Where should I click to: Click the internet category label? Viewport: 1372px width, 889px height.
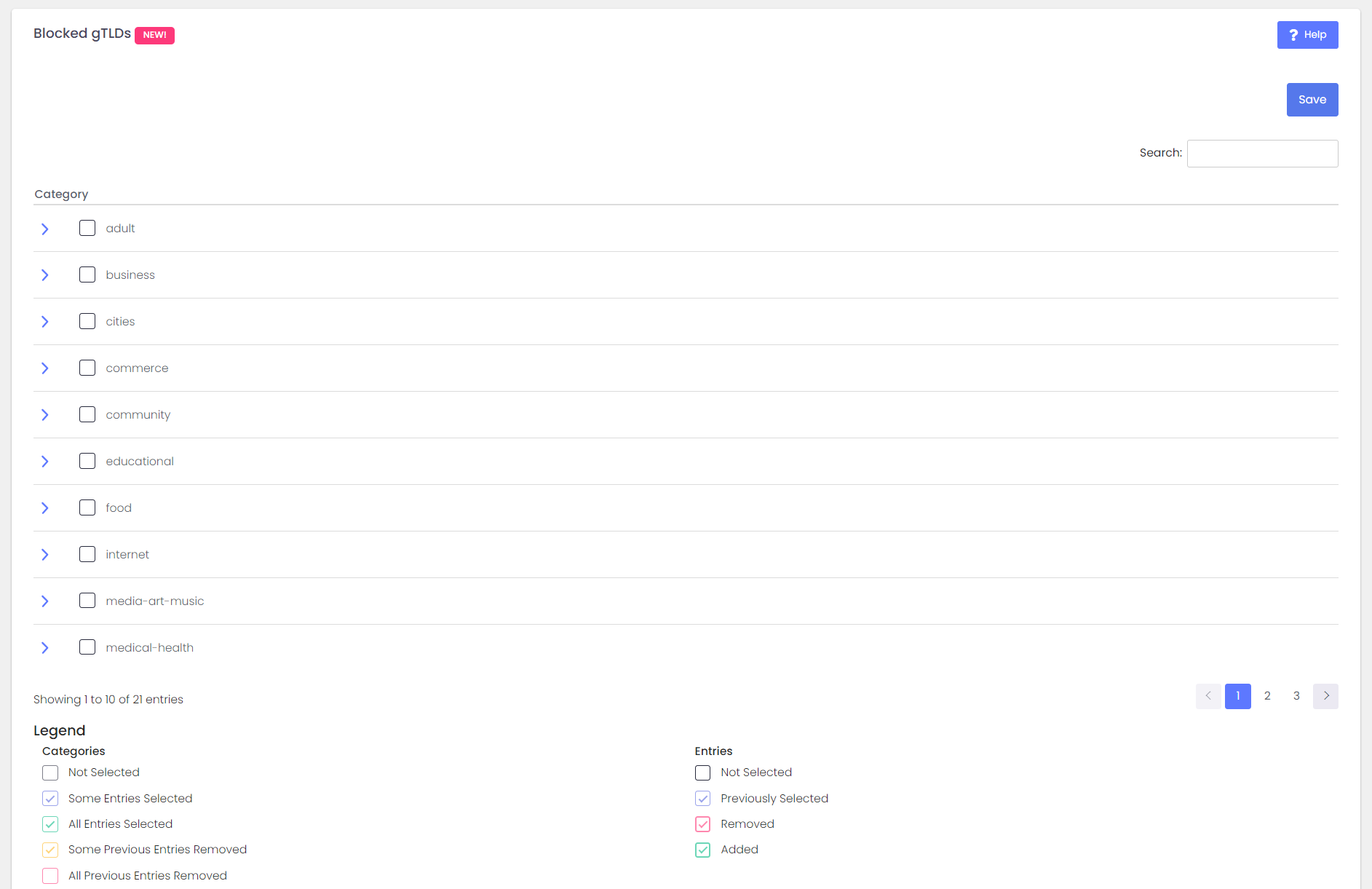(127, 555)
